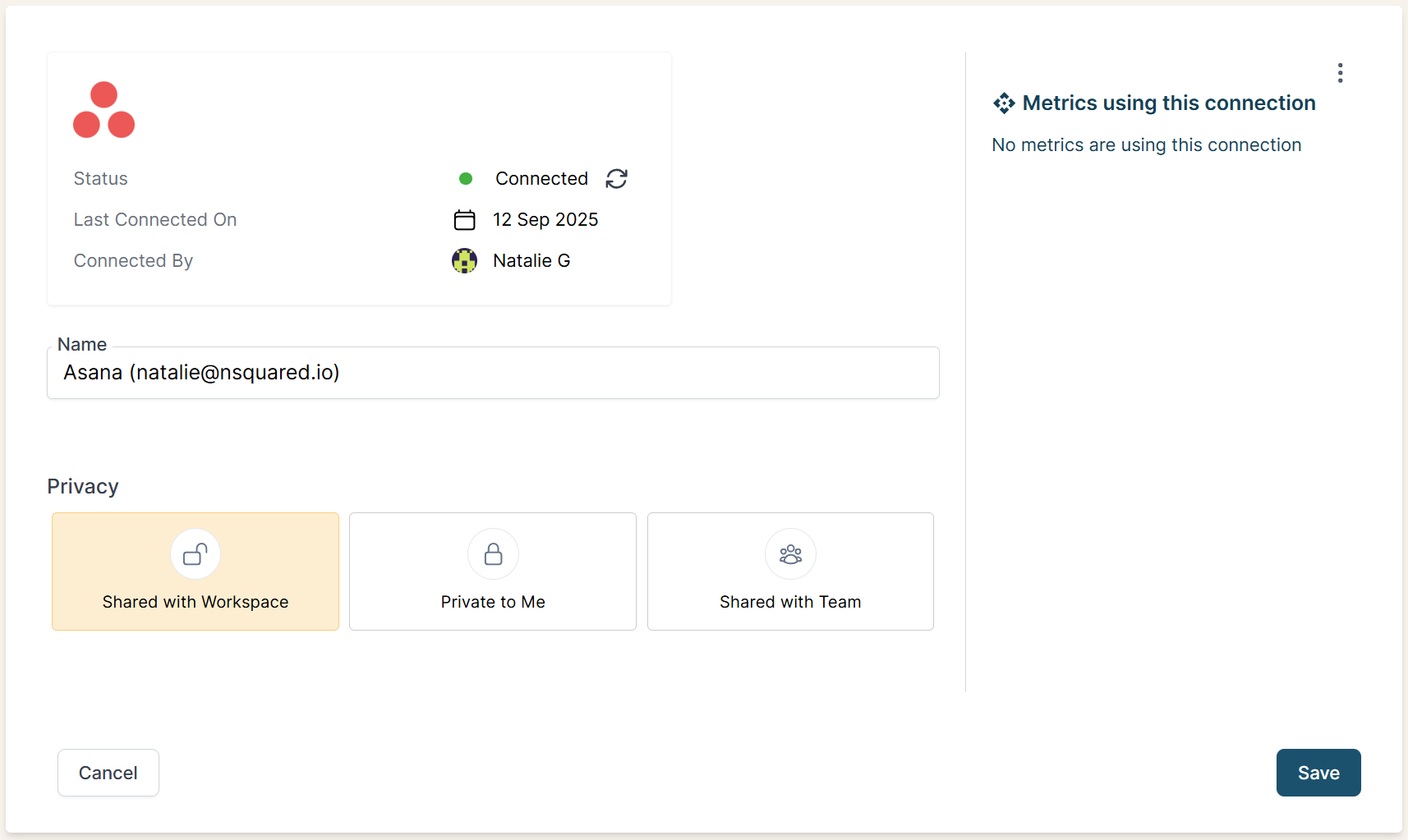
Task: Click the calendar icon beside the date
Action: point(464,219)
